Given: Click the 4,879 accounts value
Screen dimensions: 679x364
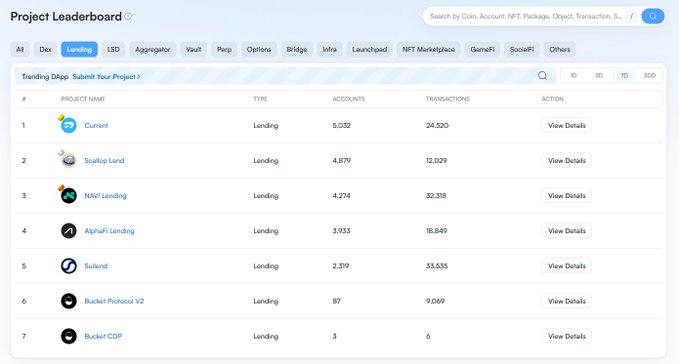Looking at the screenshot, I should (342, 161).
